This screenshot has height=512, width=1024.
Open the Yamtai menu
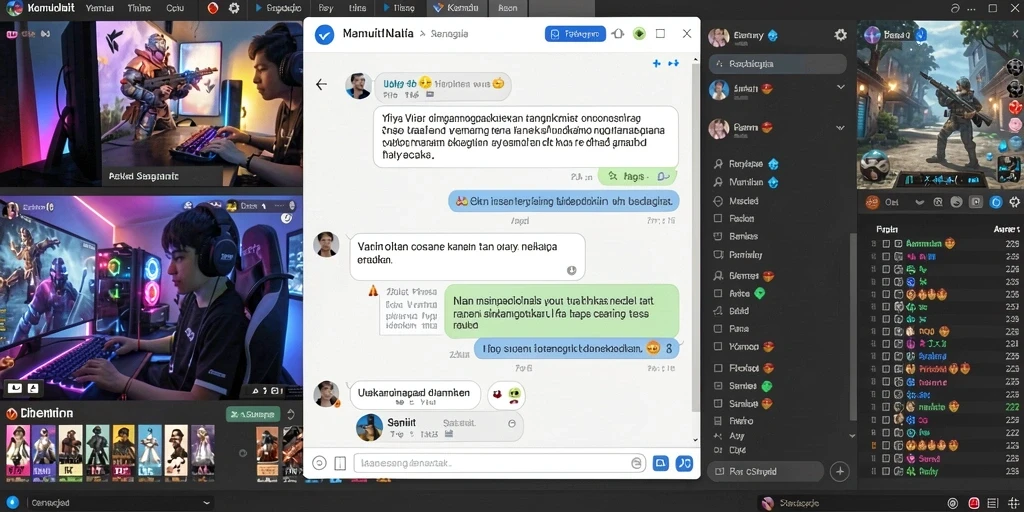(99, 8)
